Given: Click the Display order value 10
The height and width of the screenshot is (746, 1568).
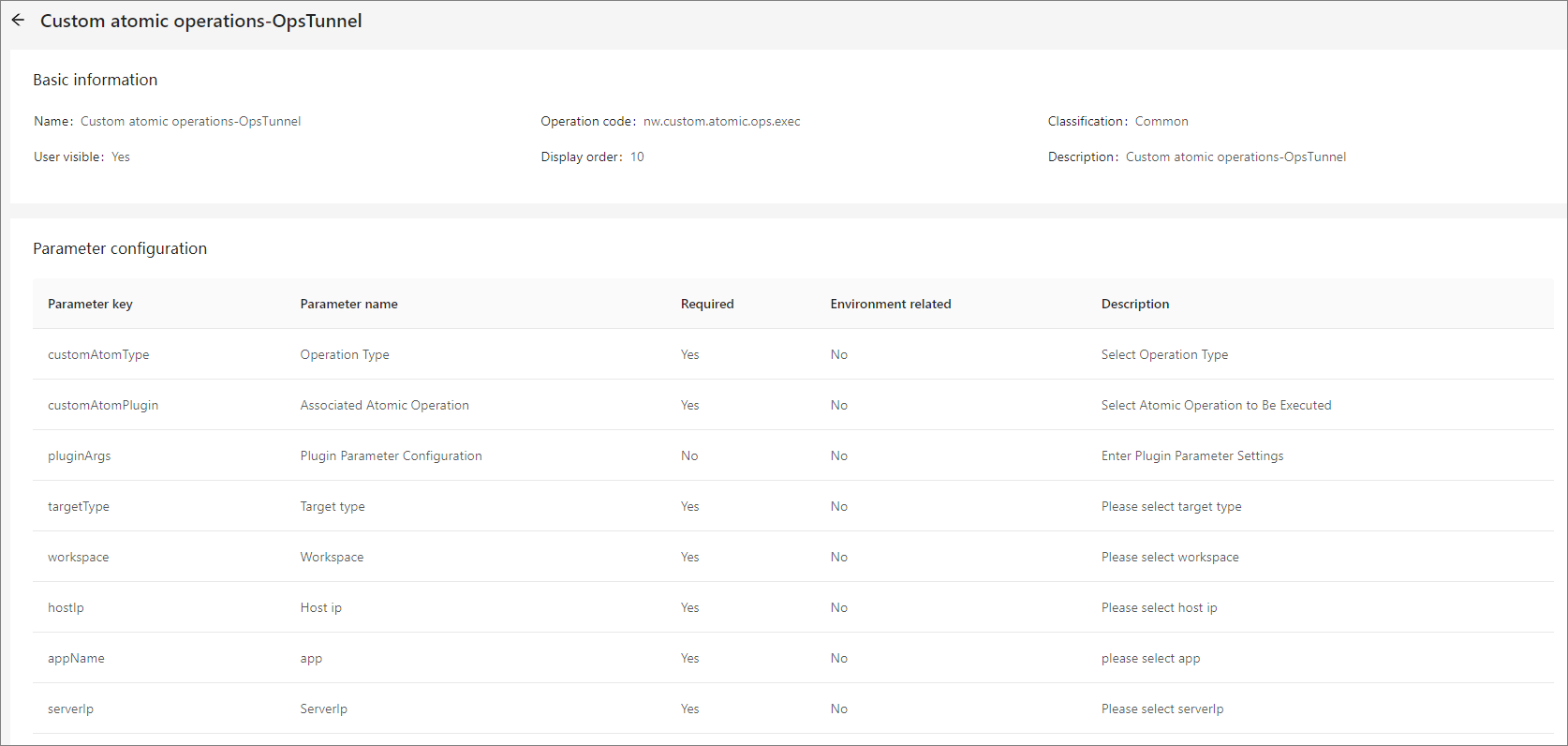Looking at the screenshot, I should (x=637, y=157).
